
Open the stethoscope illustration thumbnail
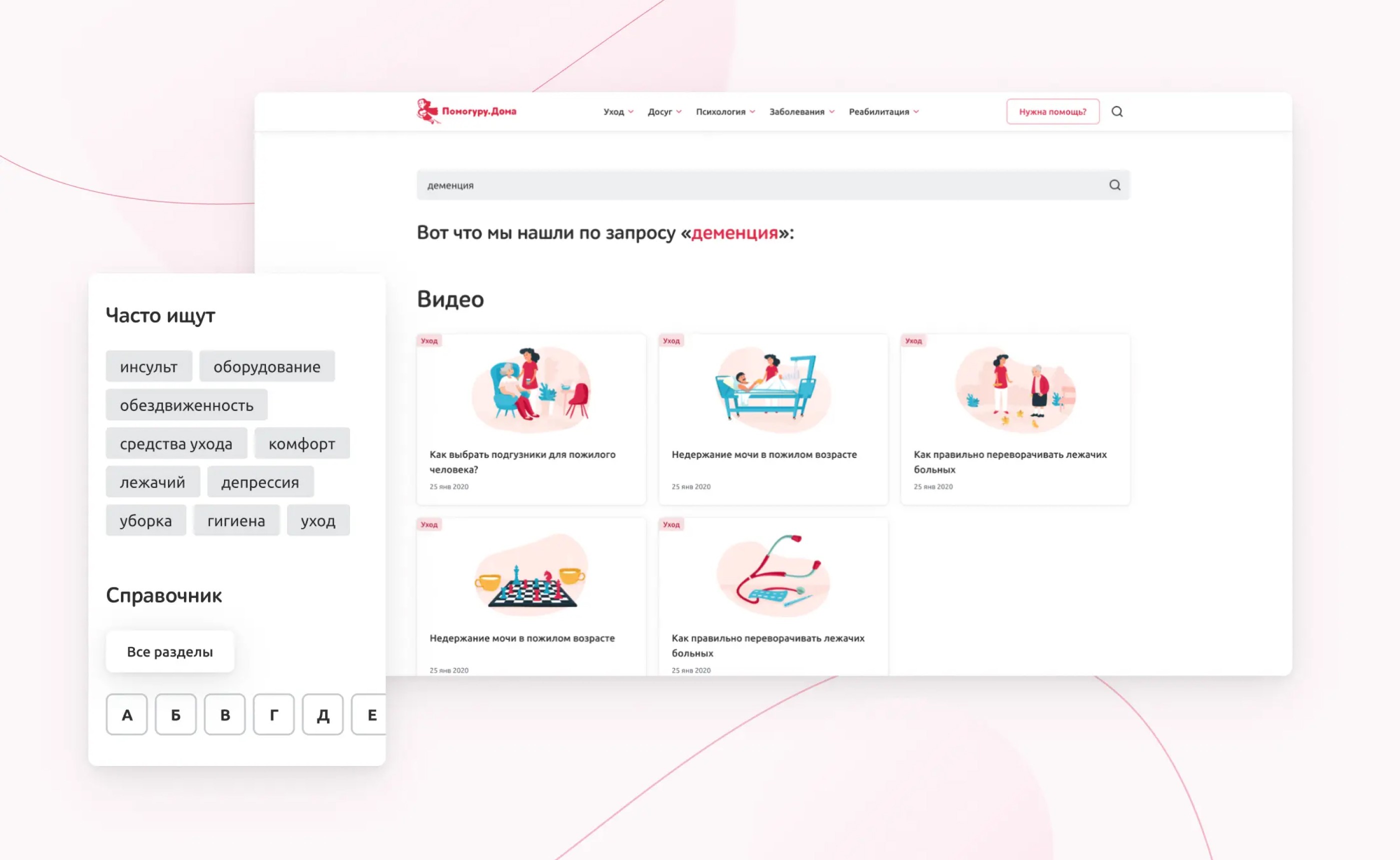tap(773, 574)
